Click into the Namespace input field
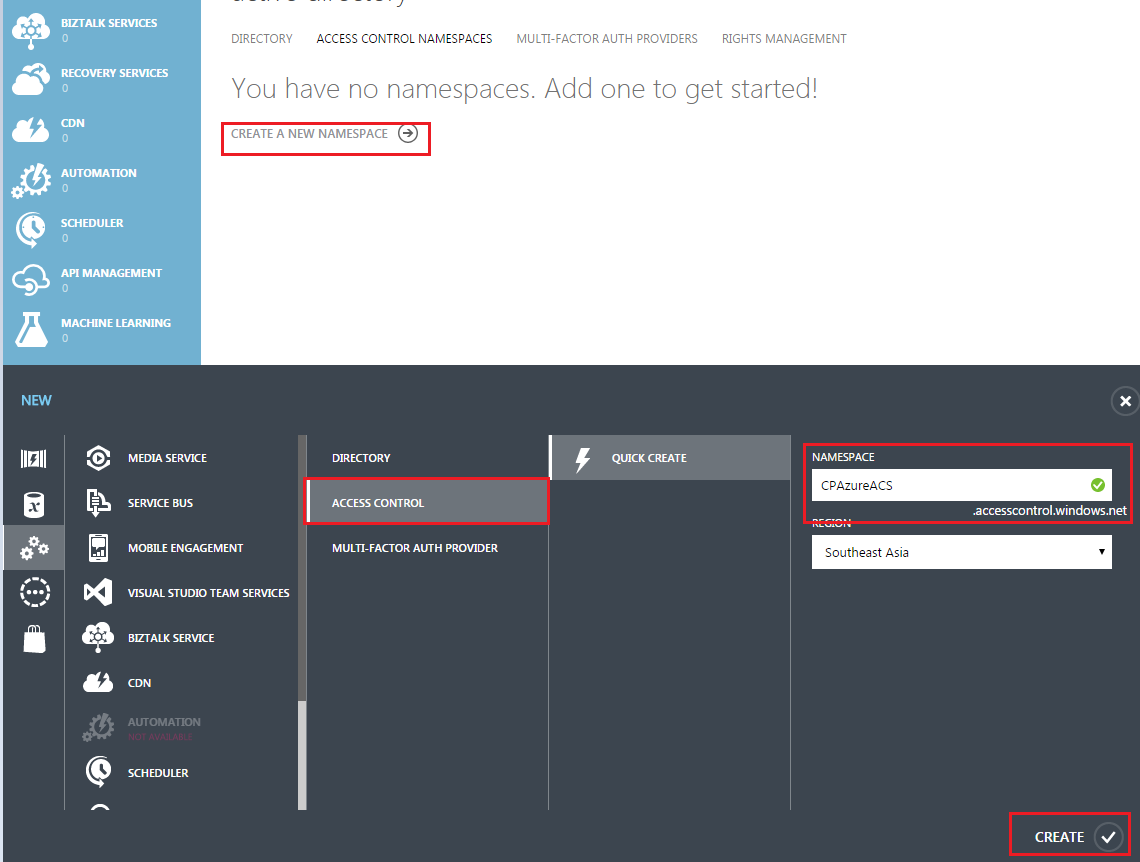Viewport: 1140px width, 862px height. 961,485
